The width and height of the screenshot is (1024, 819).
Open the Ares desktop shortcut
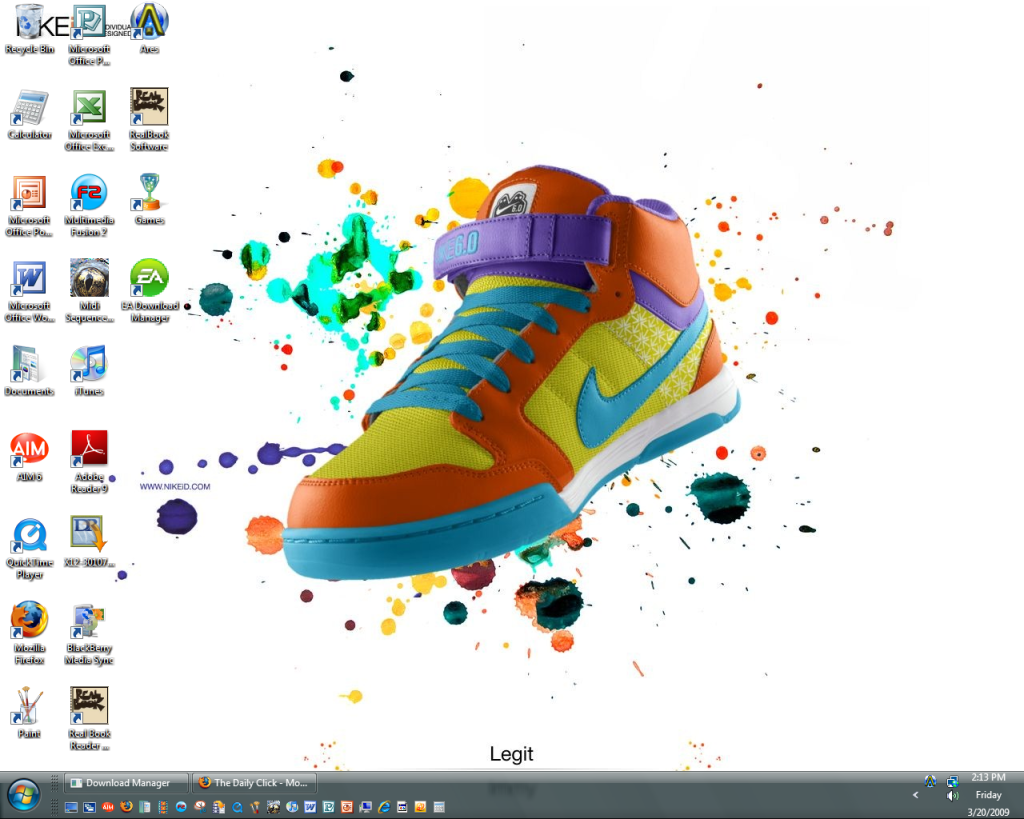150,29
